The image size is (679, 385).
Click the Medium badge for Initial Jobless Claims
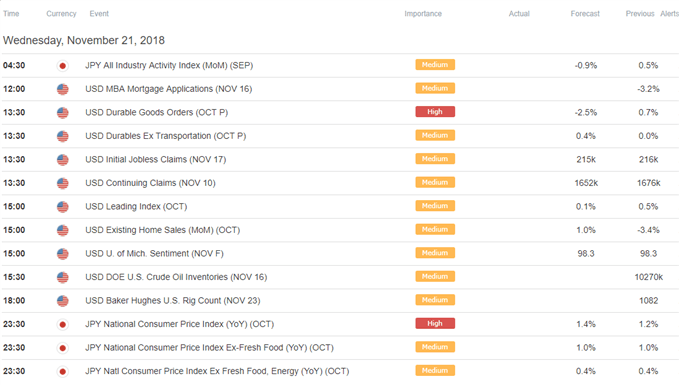coord(435,159)
